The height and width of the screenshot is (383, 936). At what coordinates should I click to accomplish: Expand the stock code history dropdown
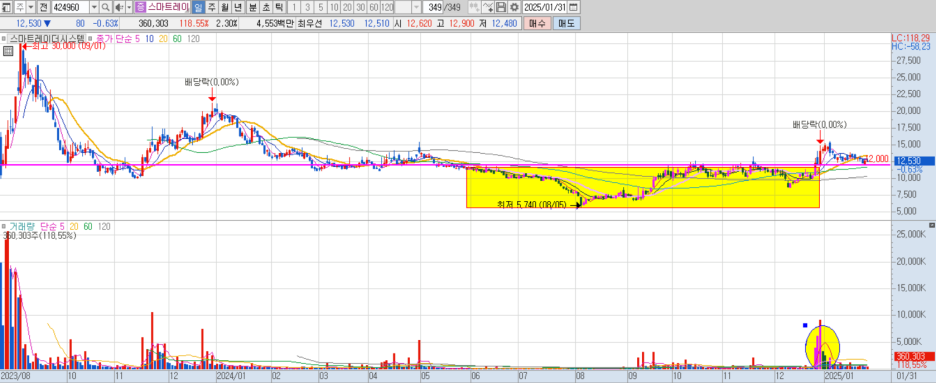(x=94, y=7)
